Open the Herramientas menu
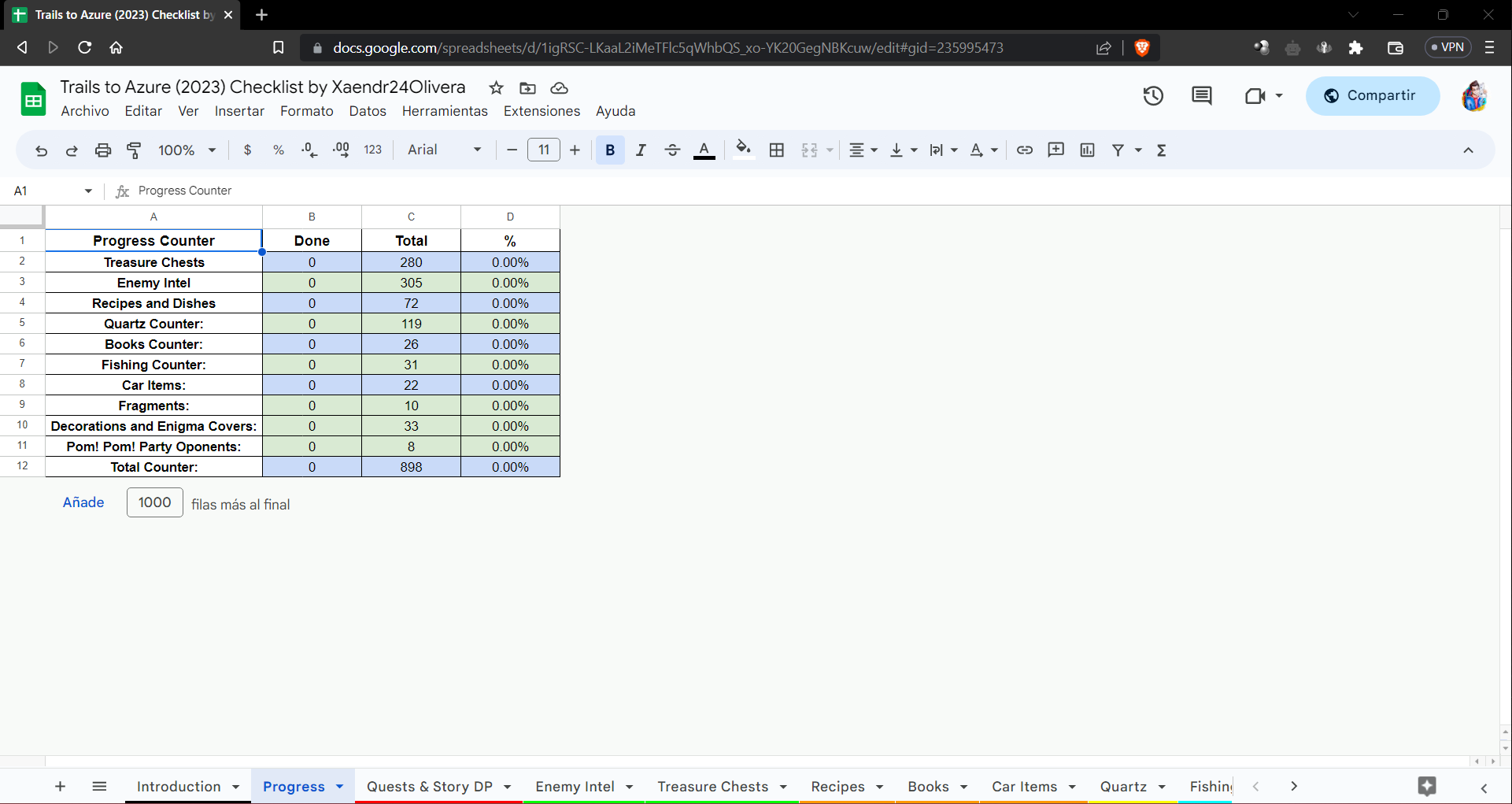The height and width of the screenshot is (804, 1512). point(445,112)
